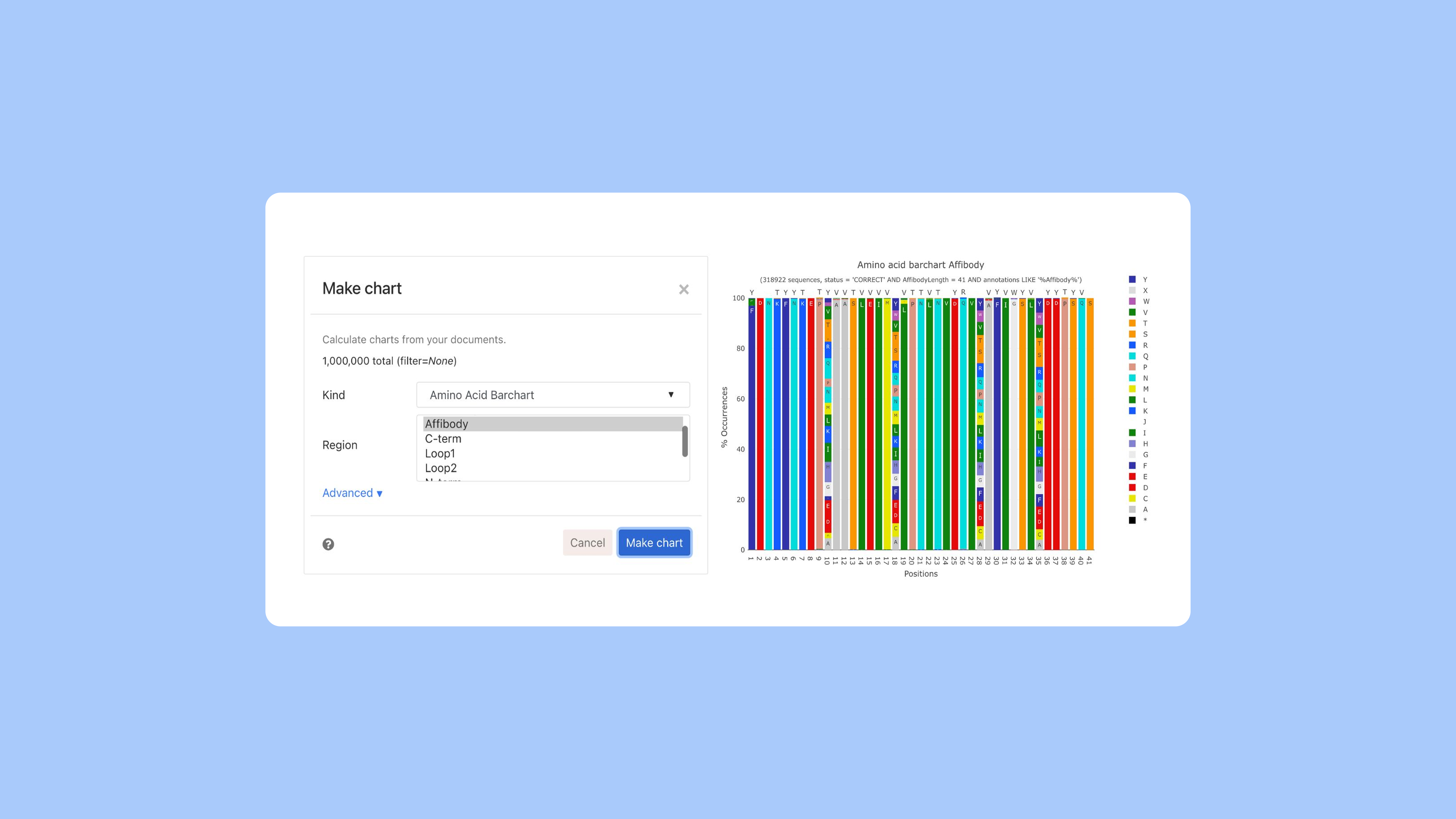Click the '41' x-axis position label

point(1089,560)
